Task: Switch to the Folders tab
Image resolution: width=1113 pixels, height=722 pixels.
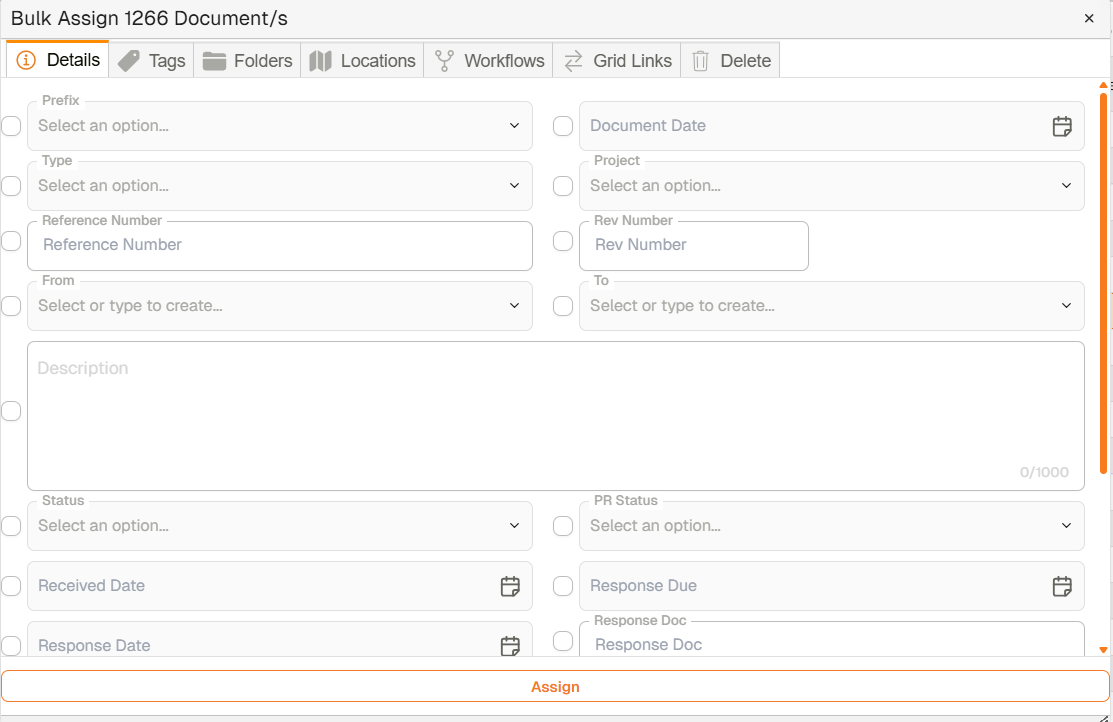Action: tap(248, 61)
